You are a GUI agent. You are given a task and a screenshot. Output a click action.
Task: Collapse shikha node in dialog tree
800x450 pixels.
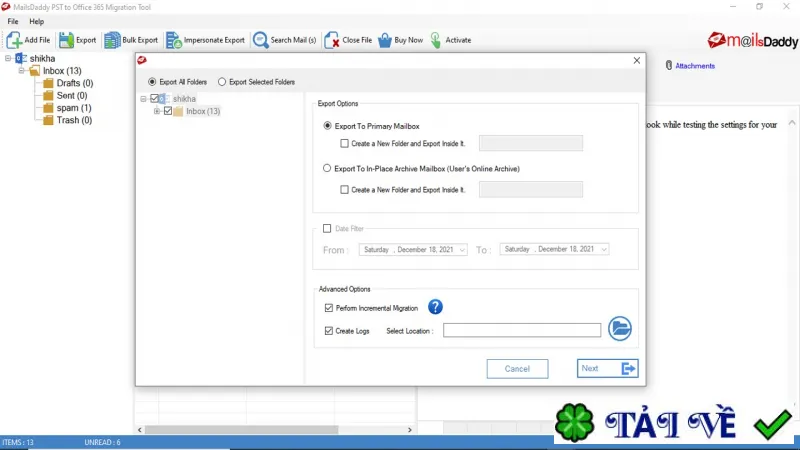pos(143,98)
